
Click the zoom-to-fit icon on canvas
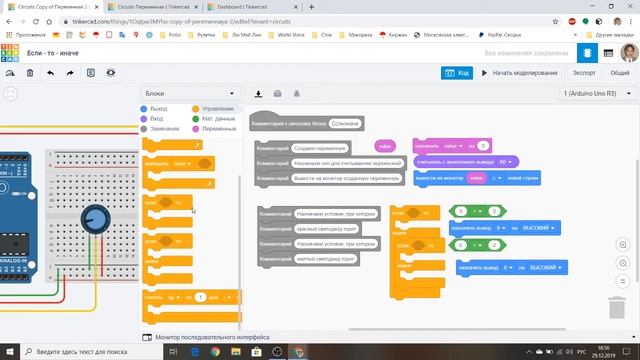11,93
